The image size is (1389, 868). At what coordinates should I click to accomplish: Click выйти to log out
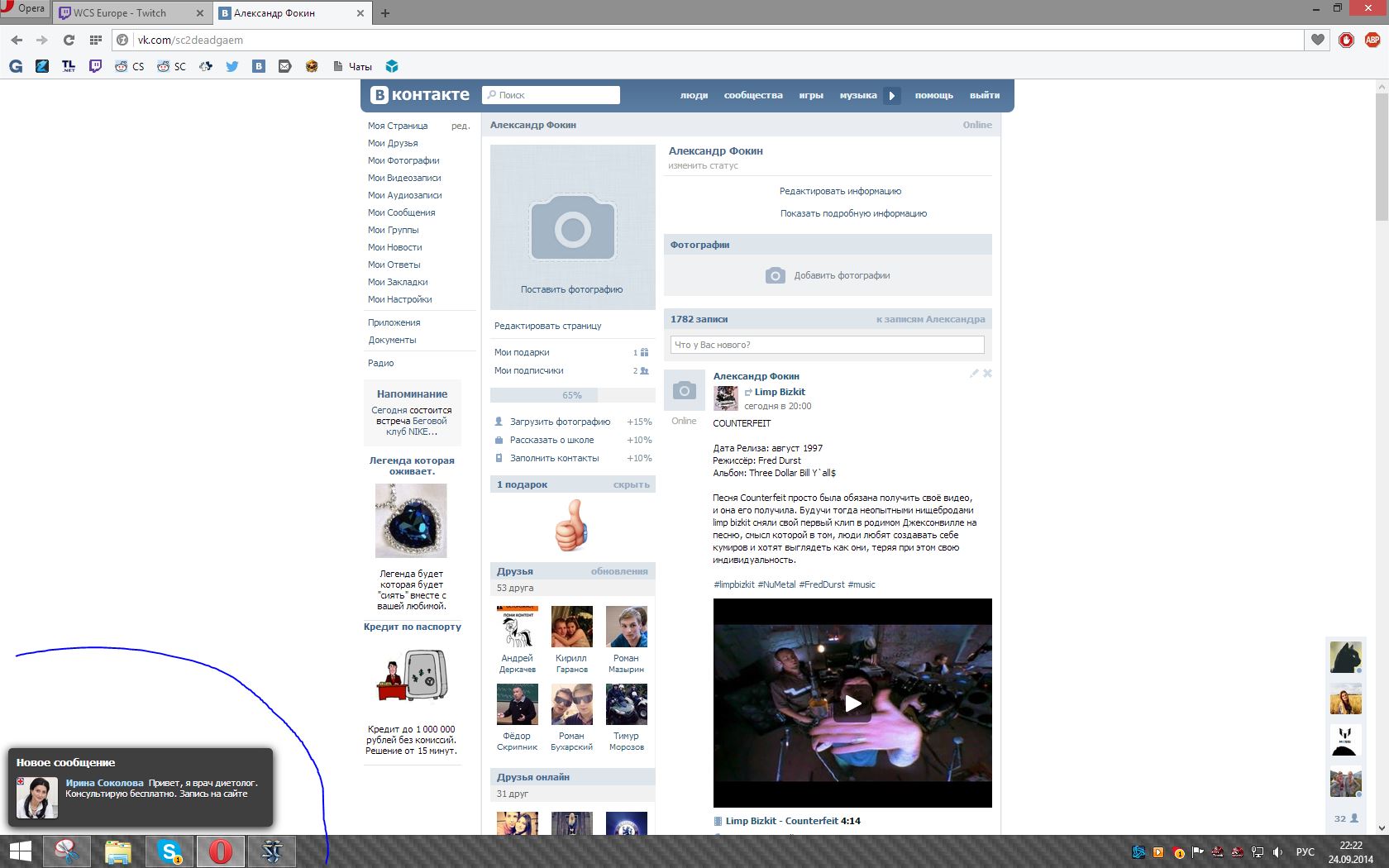pos(985,95)
